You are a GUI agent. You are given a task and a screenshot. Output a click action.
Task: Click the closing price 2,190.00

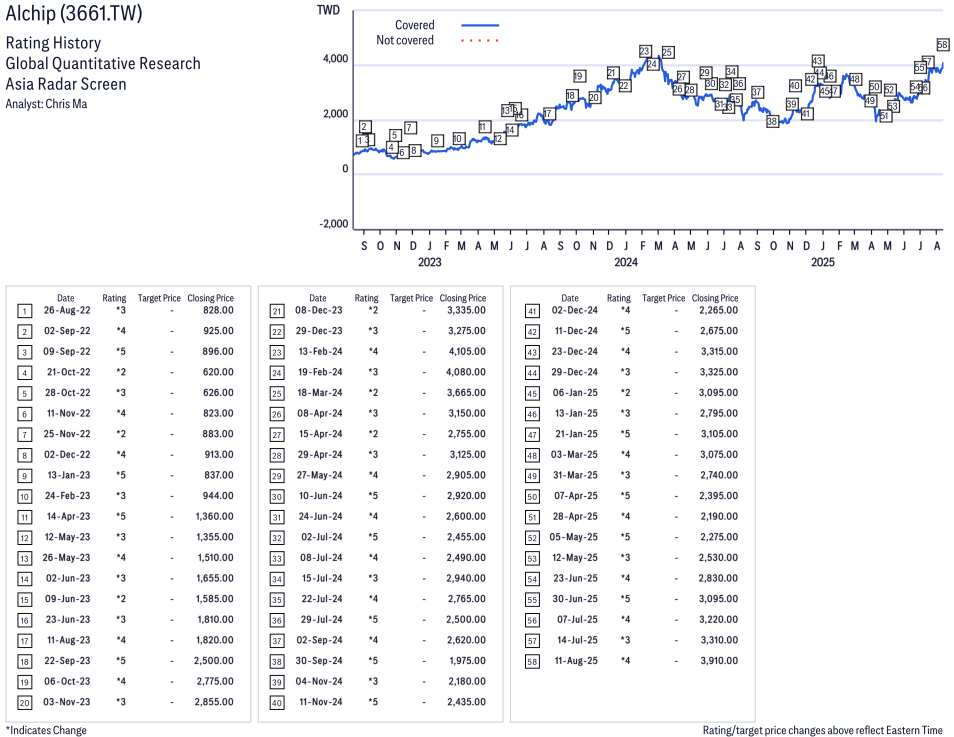click(x=719, y=517)
